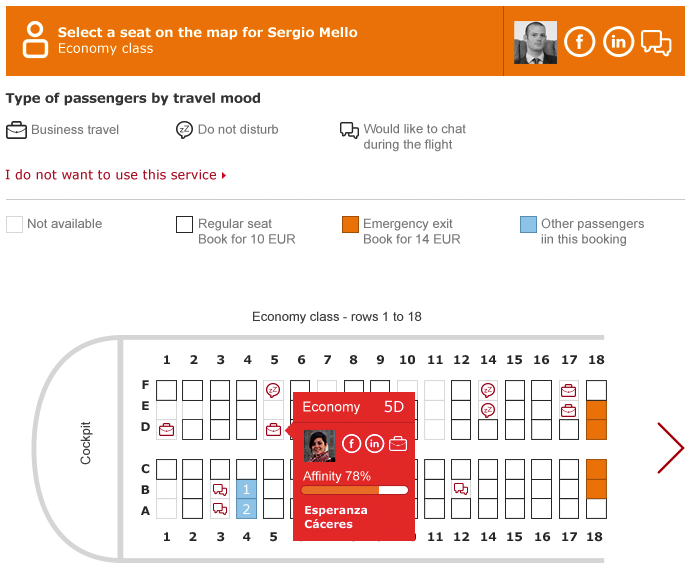Click the Facebook icon in the Esperanza Cáceres popup
The width and height of the screenshot is (690, 570).
[x=351, y=443]
